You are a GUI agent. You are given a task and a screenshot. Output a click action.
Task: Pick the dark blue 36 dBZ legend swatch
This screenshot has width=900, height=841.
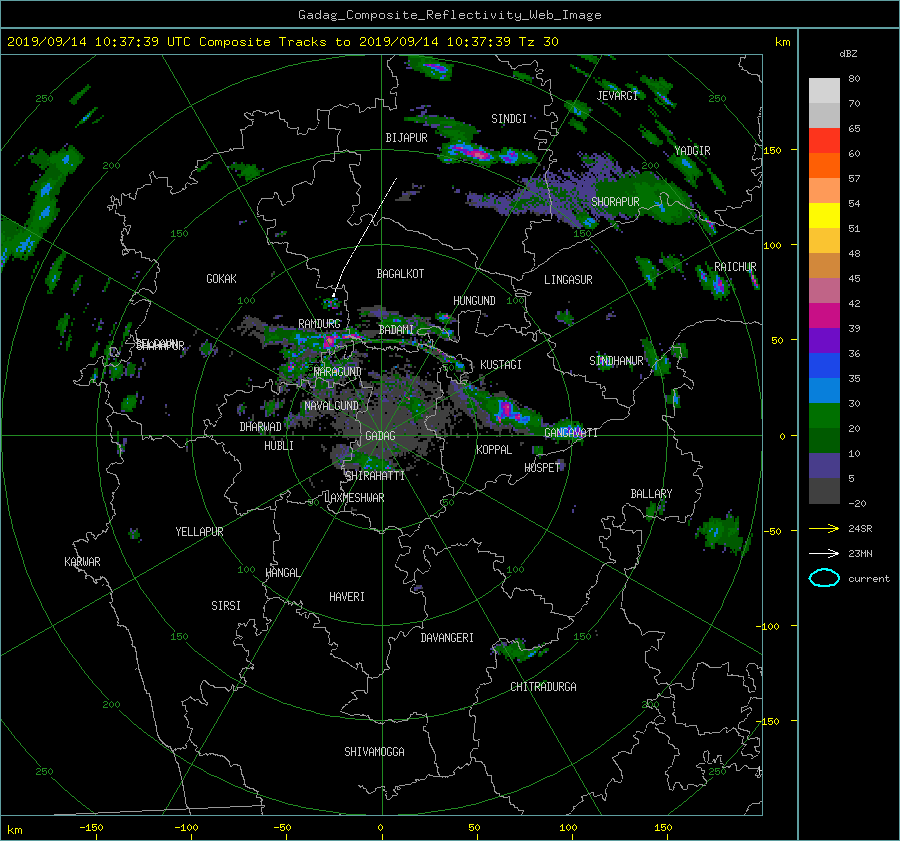[824, 365]
